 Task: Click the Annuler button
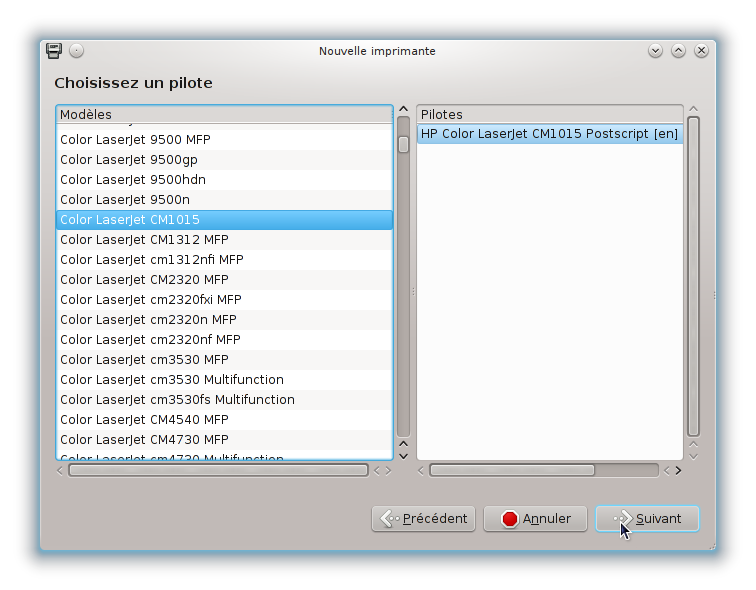click(535, 519)
